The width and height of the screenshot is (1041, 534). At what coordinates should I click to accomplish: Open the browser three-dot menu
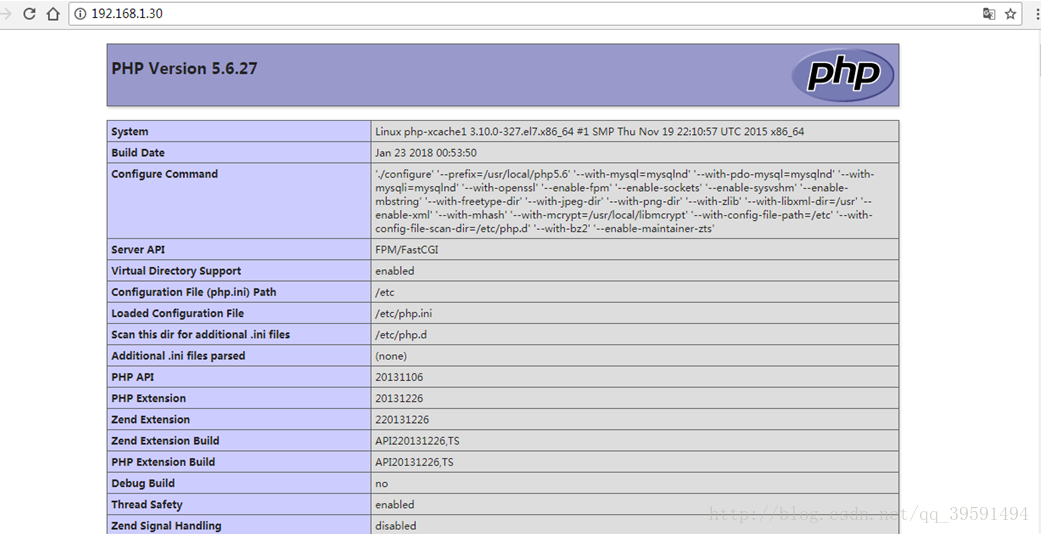(1032, 14)
